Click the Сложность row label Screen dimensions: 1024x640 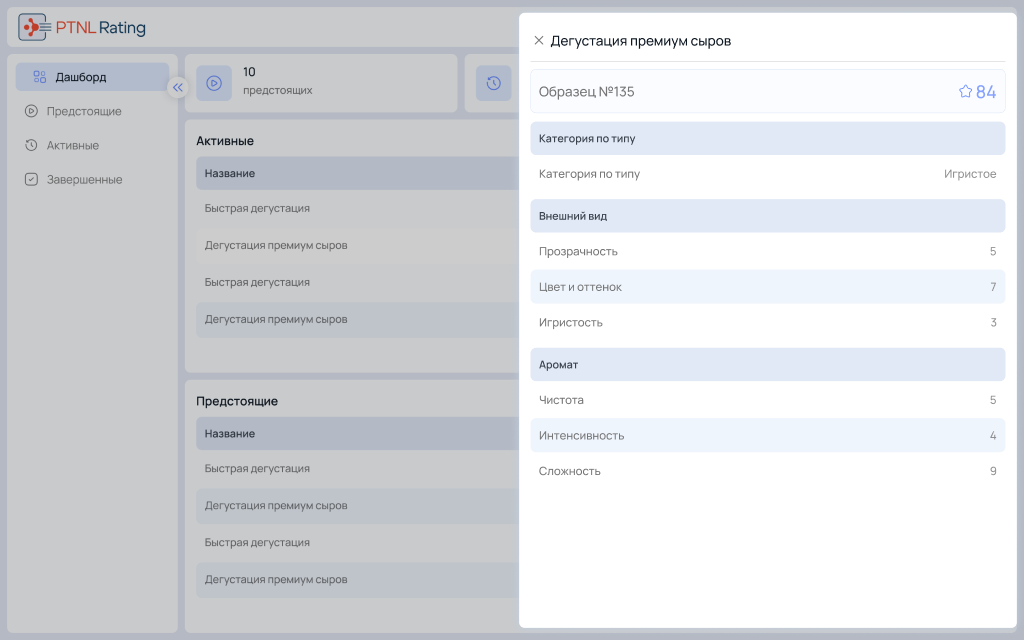tap(569, 471)
